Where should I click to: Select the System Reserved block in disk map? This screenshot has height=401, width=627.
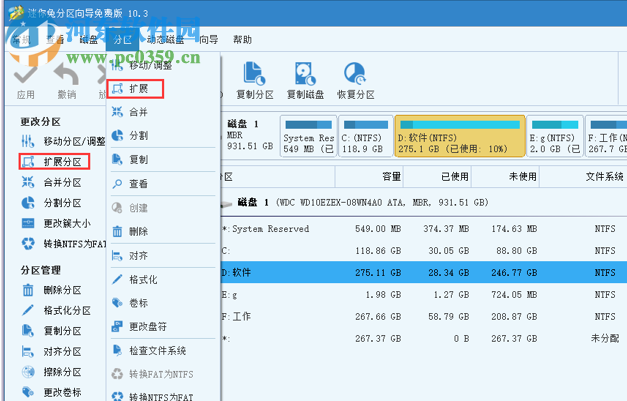pos(308,137)
